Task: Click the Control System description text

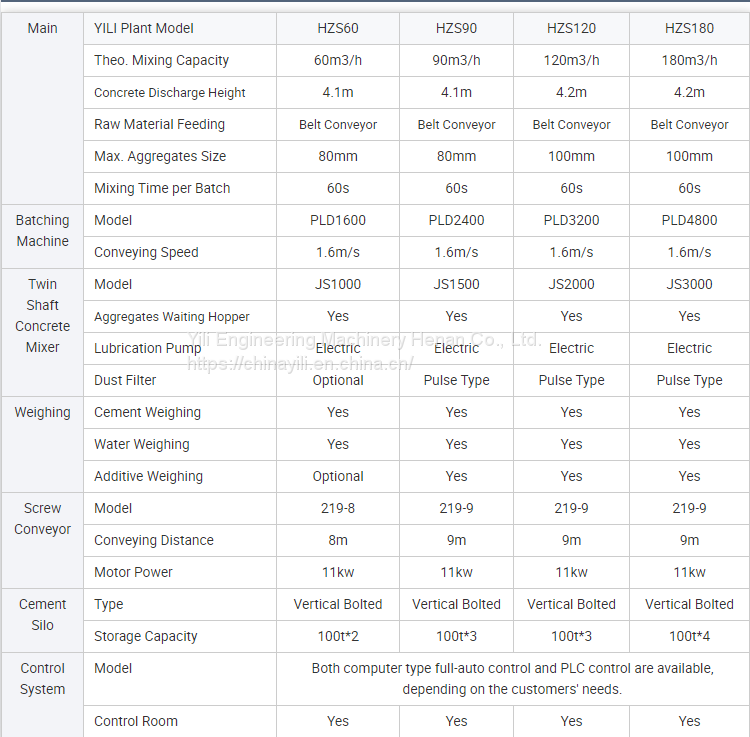Action: pos(512,678)
